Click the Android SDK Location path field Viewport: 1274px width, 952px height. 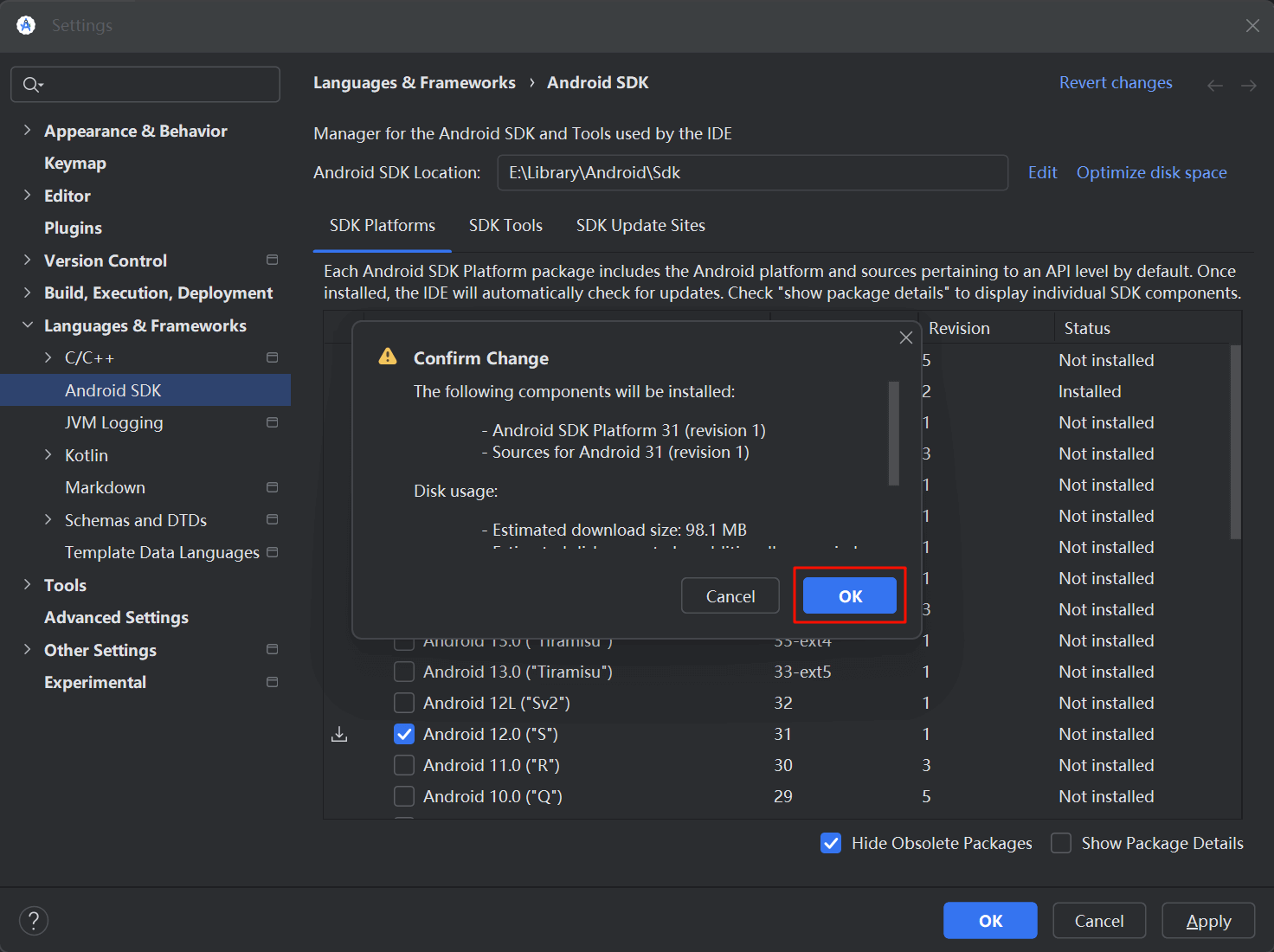tap(752, 172)
